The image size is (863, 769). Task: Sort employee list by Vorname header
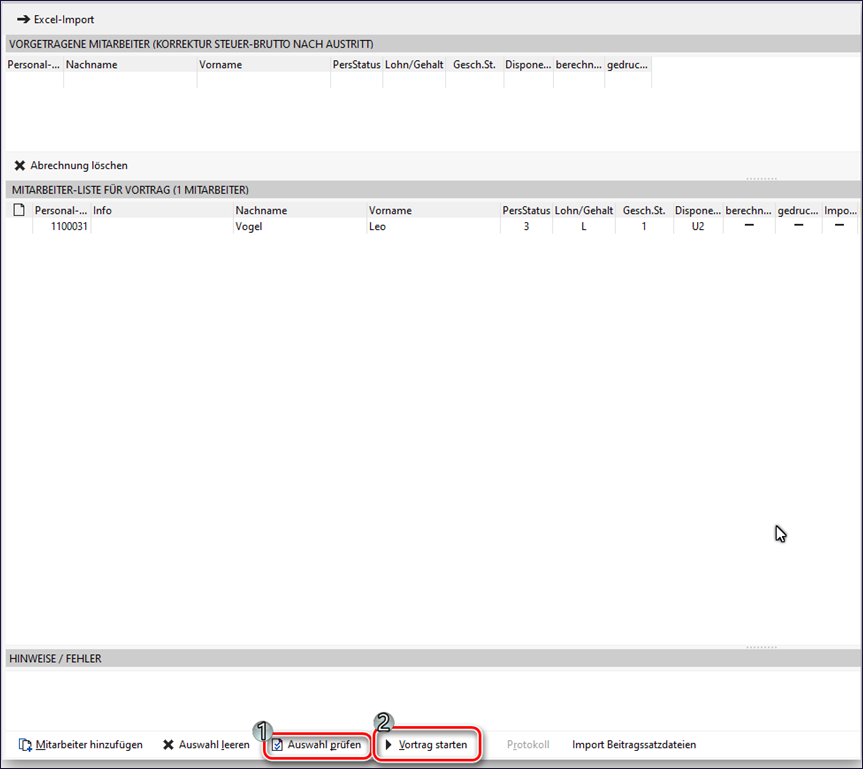coord(434,210)
